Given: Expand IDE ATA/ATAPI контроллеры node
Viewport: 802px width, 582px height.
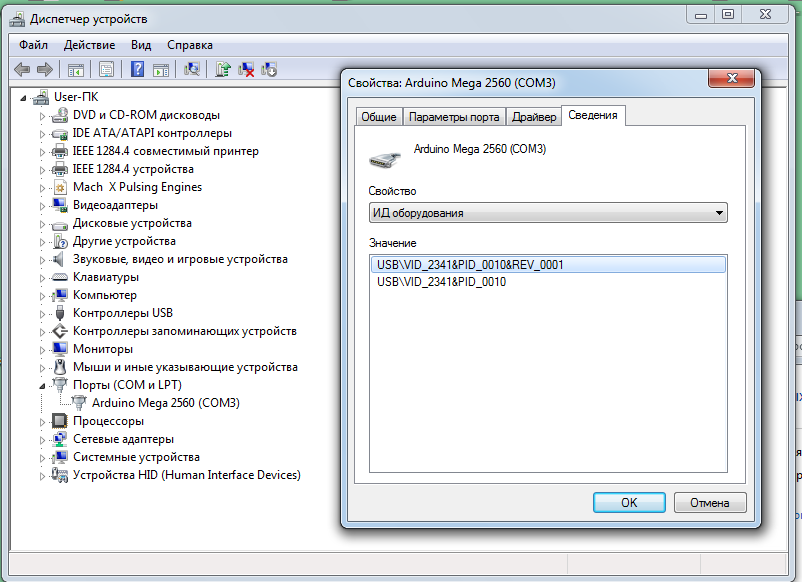Looking at the screenshot, I should (42, 134).
